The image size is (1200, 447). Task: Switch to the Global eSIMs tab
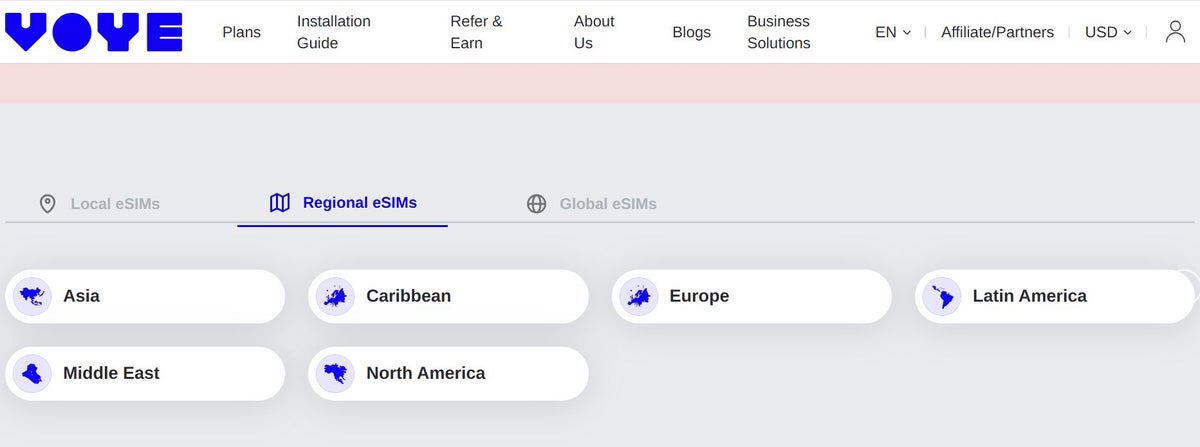(x=592, y=204)
